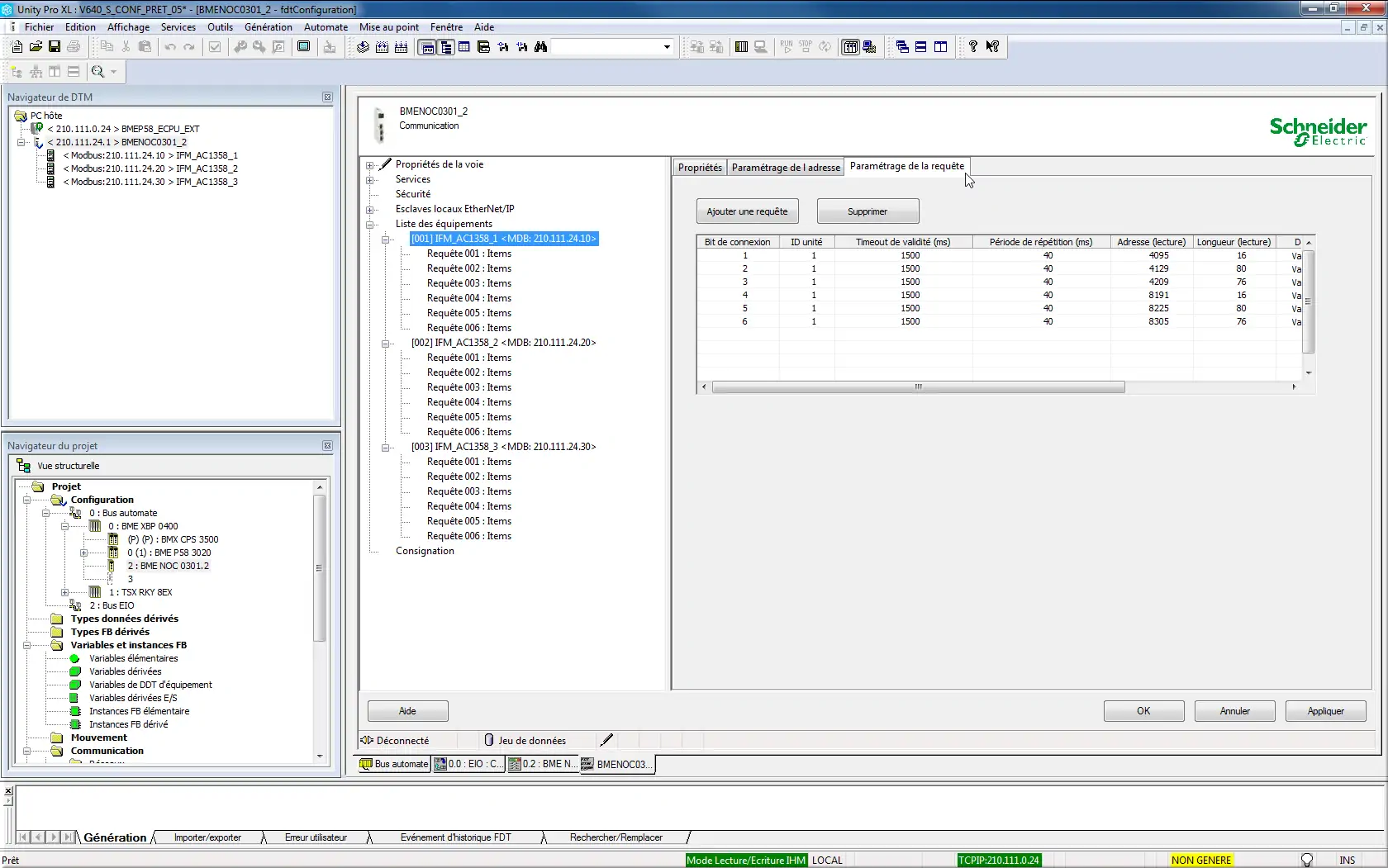Click the New project icon
Screen dimensions: 1388x868
click(17, 47)
